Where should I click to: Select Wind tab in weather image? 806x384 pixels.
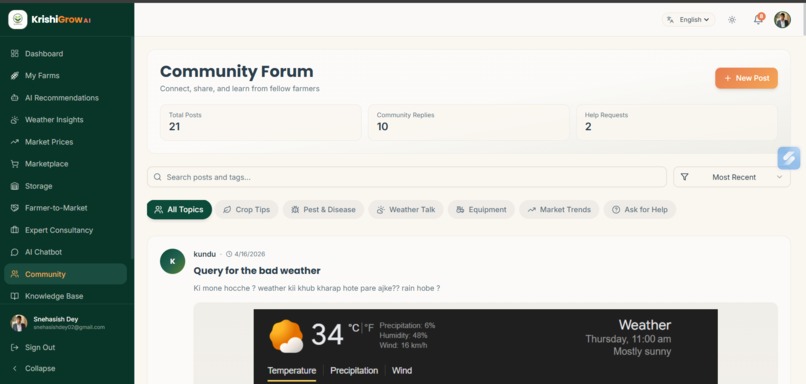click(x=401, y=371)
